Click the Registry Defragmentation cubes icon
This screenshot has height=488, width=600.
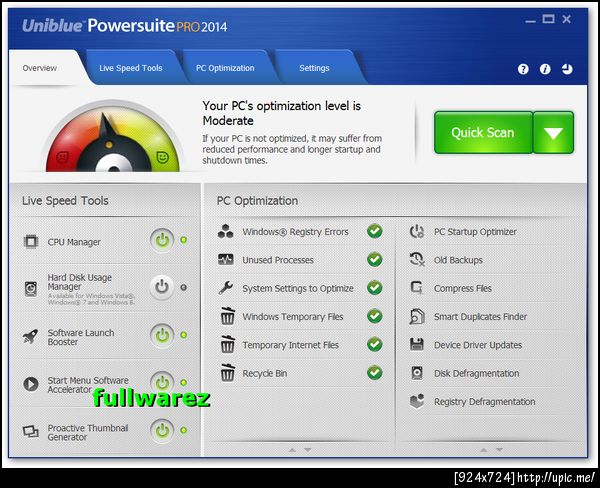pyautogui.click(x=417, y=401)
